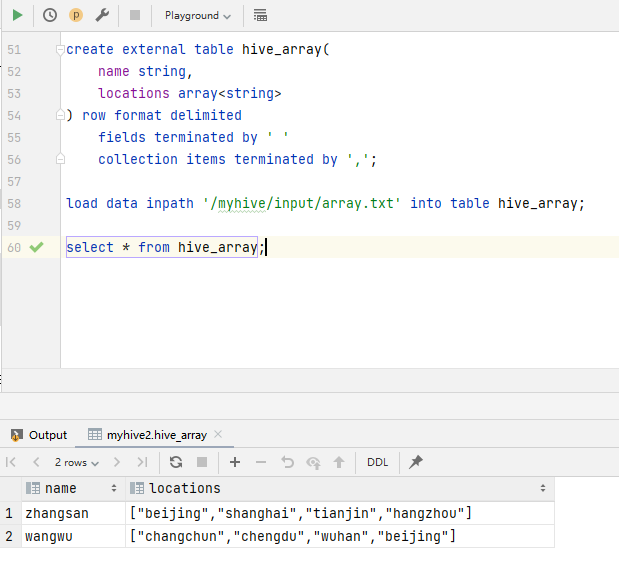This screenshot has height=570, width=619.
Task: Go to next page of results
Action: [x=117, y=462]
